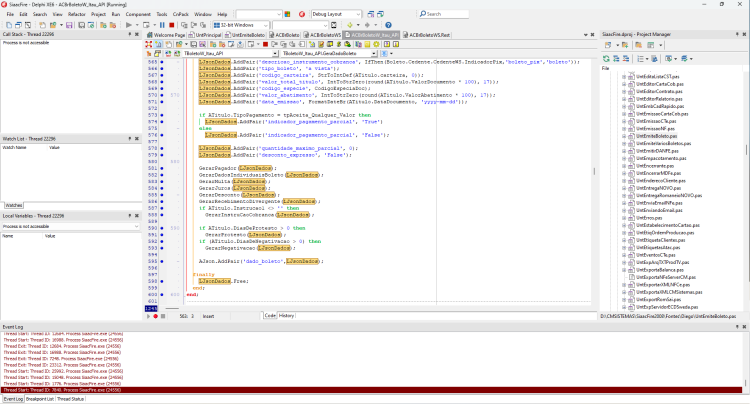Select the Watches tab in Watch List
Image resolution: width=750 pixels, height=404 pixels.
pos(13,205)
